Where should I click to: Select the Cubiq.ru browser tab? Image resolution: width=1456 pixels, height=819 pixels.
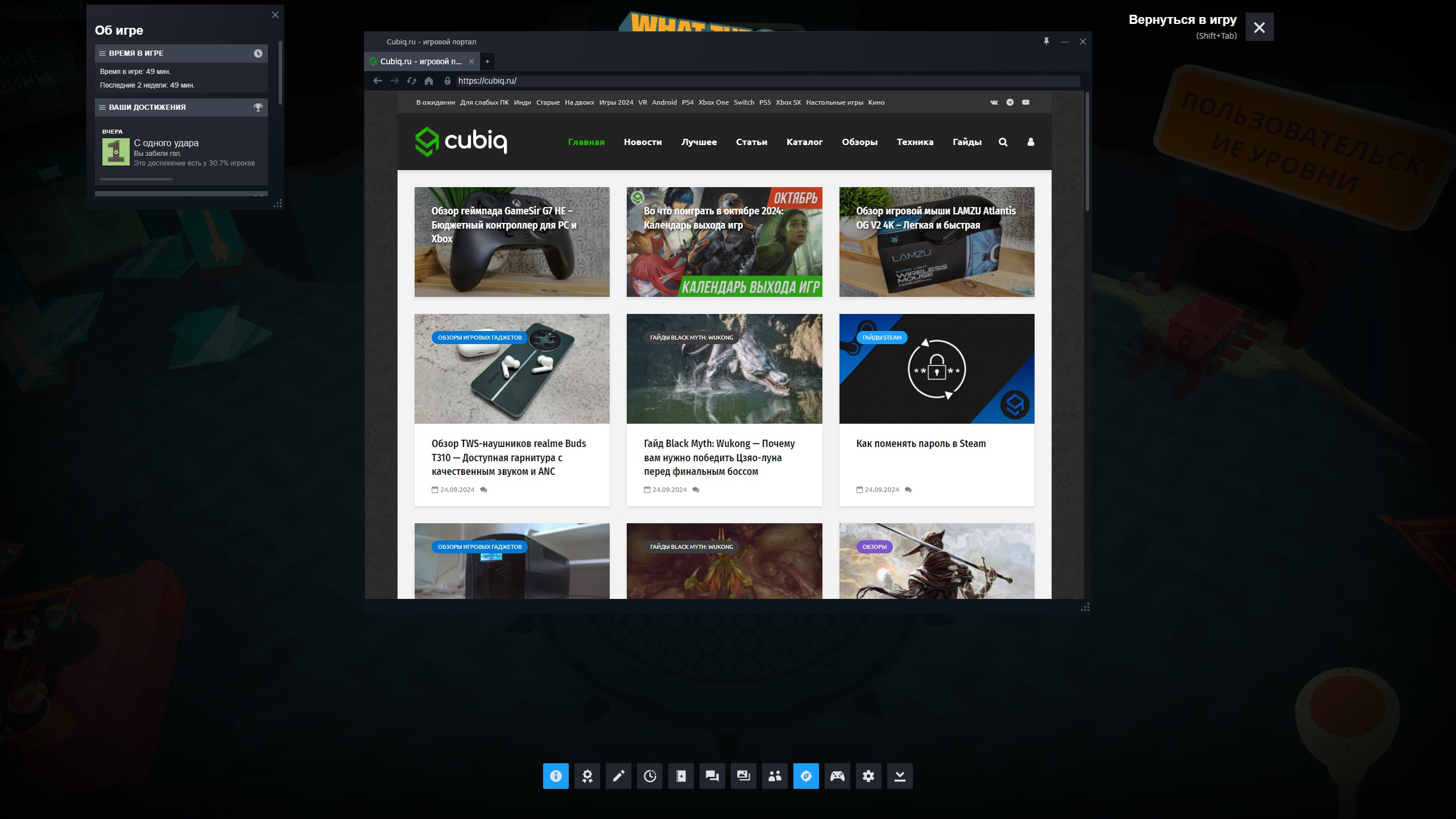point(421,61)
